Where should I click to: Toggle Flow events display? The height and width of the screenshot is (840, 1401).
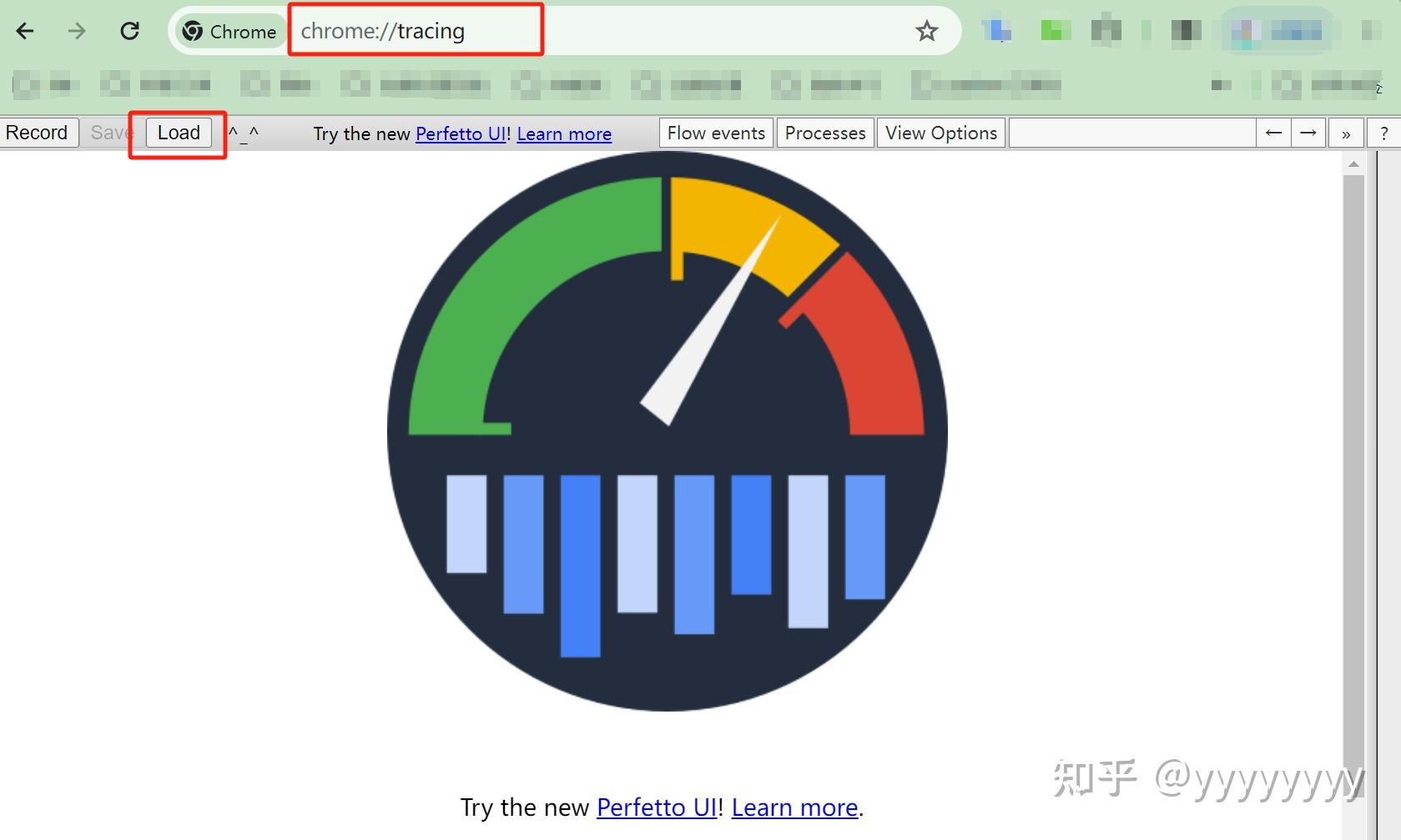715,133
